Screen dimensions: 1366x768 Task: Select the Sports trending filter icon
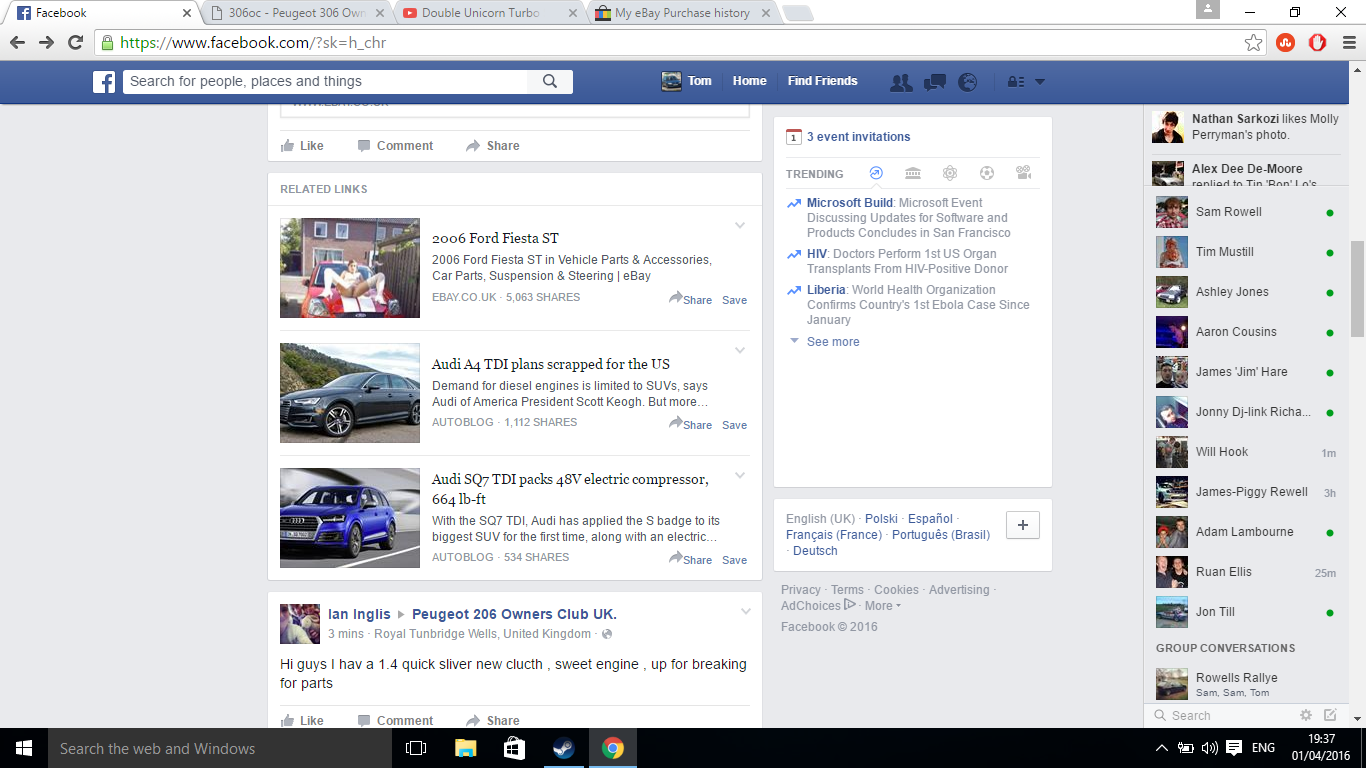tap(987, 173)
